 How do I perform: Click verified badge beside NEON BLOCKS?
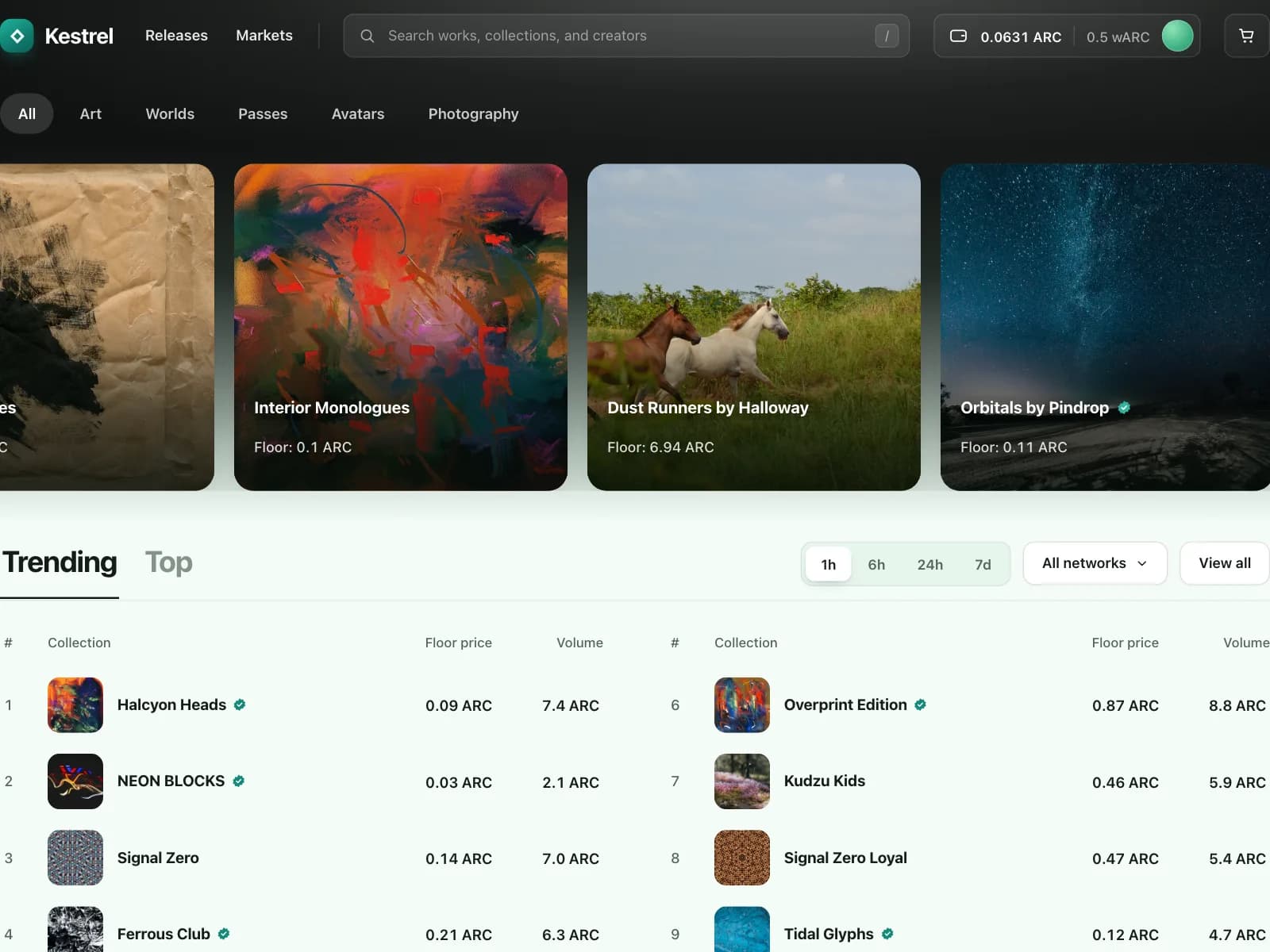click(238, 781)
